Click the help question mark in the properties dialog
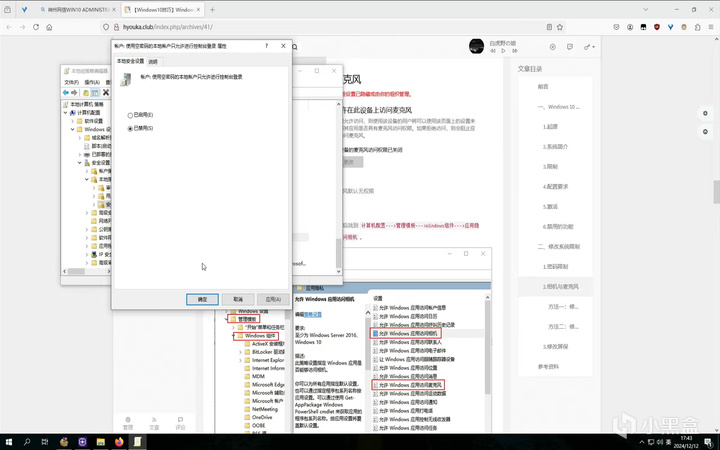 coord(267,46)
